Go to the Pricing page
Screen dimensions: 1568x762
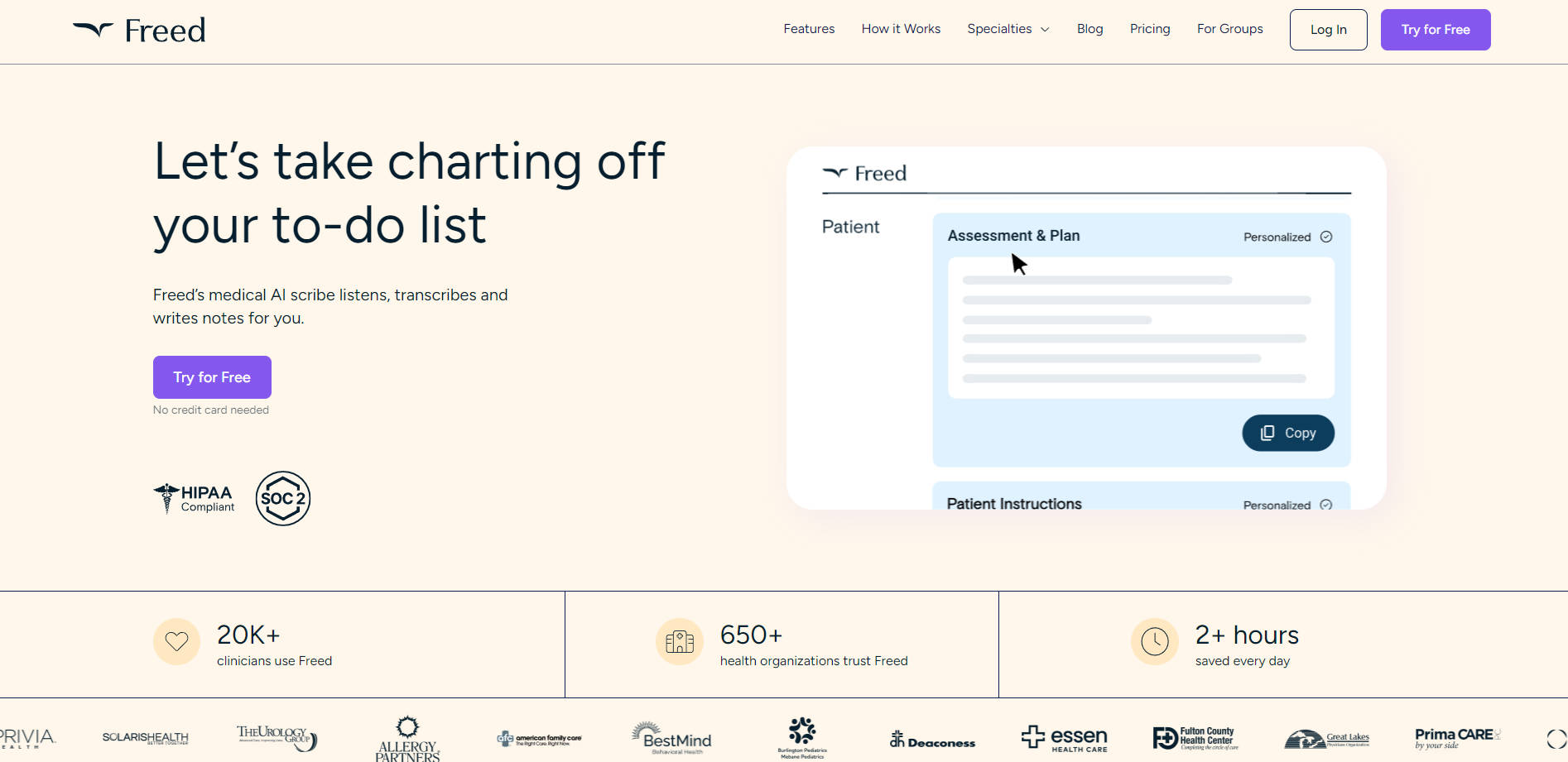pyautogui.click(x=1150, y=29)
